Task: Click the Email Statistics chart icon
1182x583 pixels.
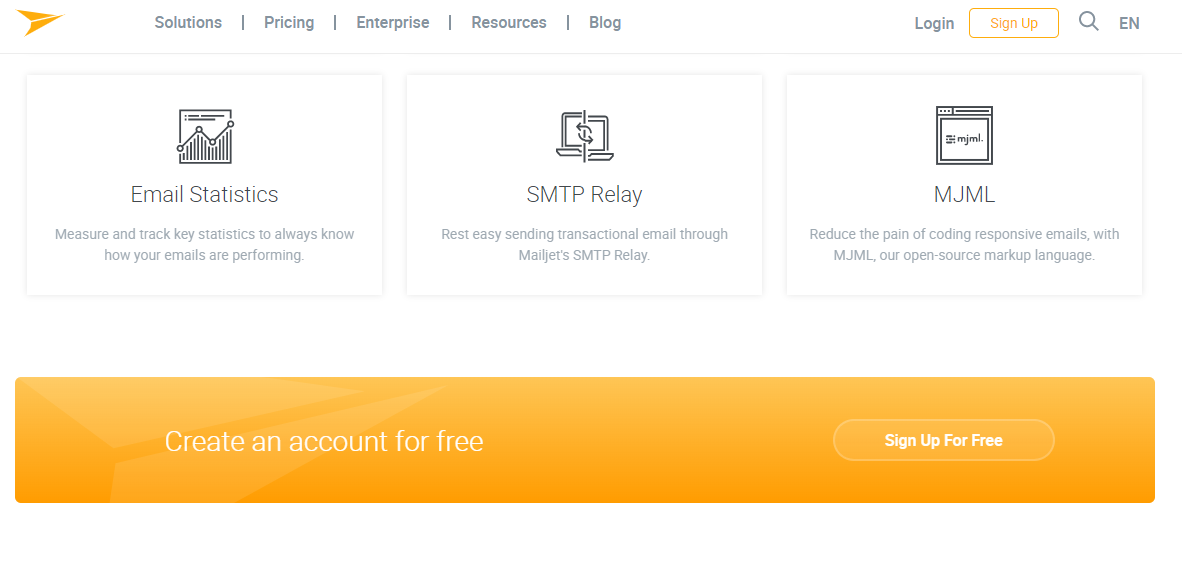Action: (x=206, y=137)
